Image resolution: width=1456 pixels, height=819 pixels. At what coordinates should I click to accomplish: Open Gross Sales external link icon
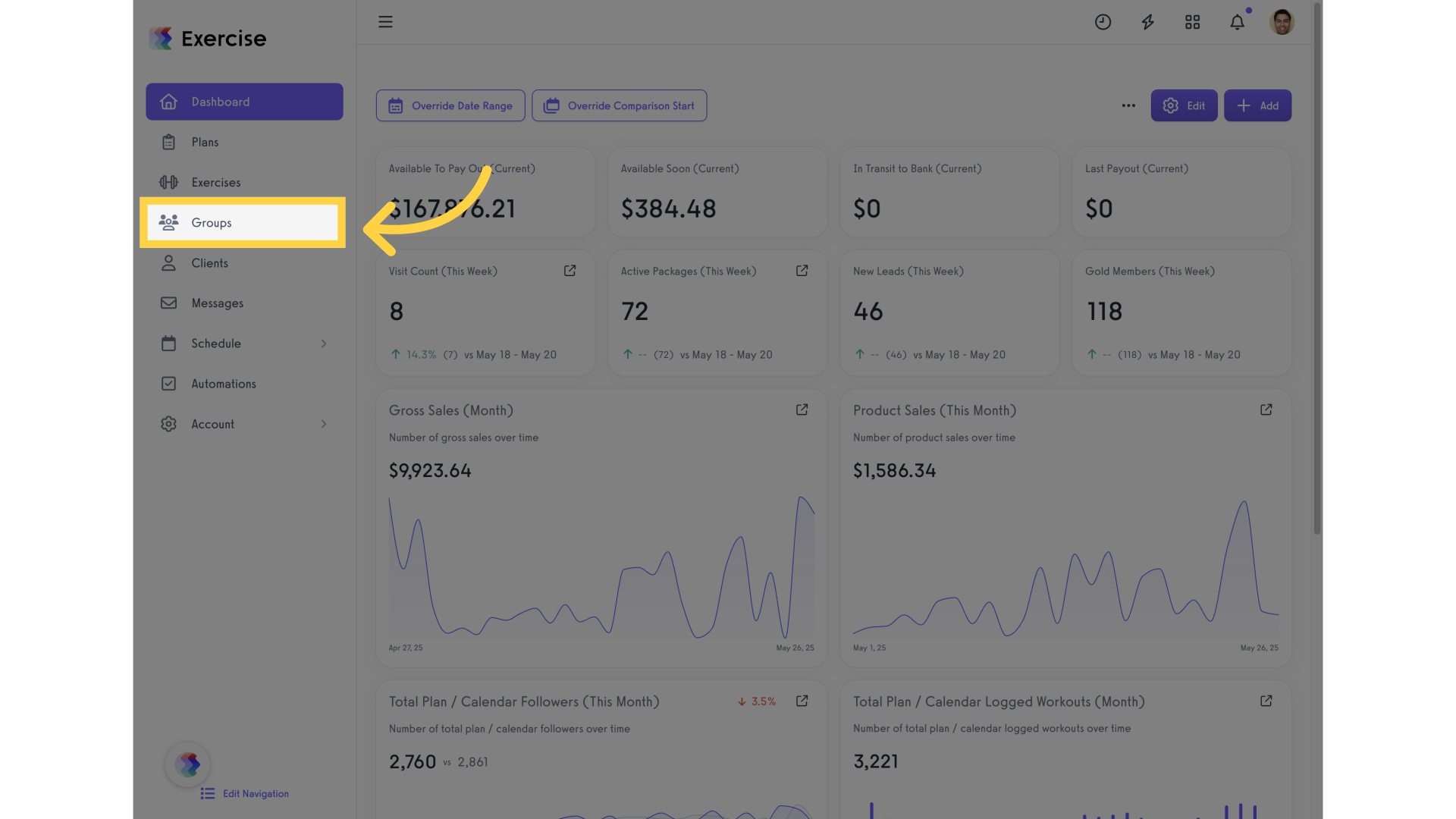tap(802, 409)
